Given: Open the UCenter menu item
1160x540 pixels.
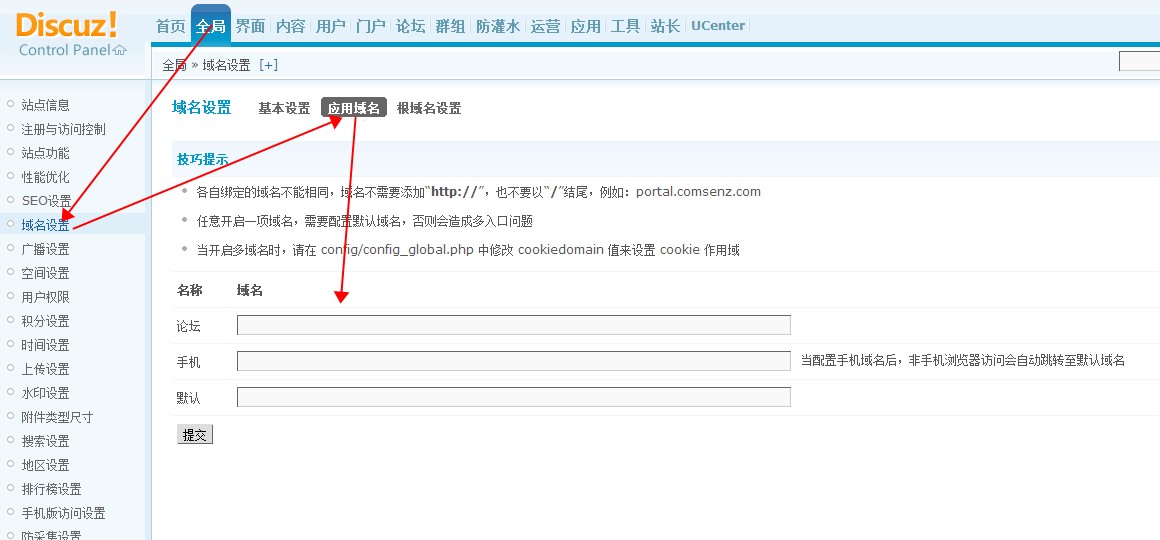Looking at the screenshot, I should [718, 26].
